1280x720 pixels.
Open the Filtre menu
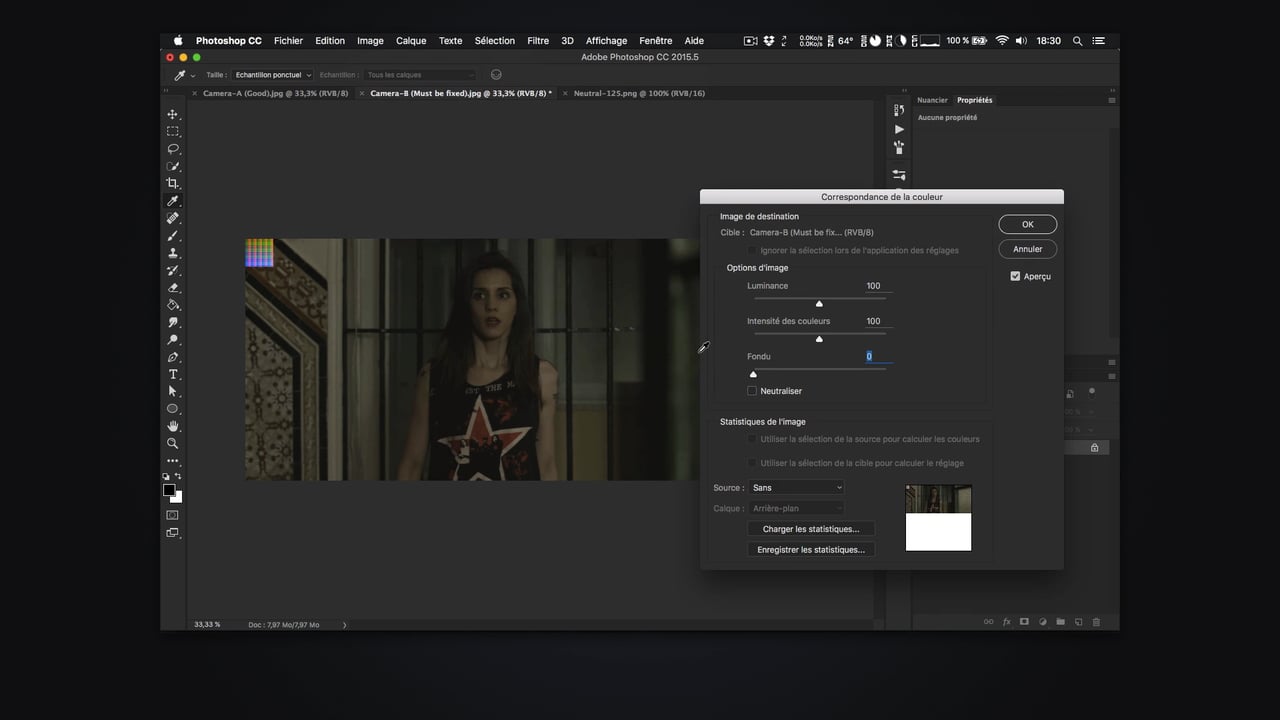[x=538, y=41]
